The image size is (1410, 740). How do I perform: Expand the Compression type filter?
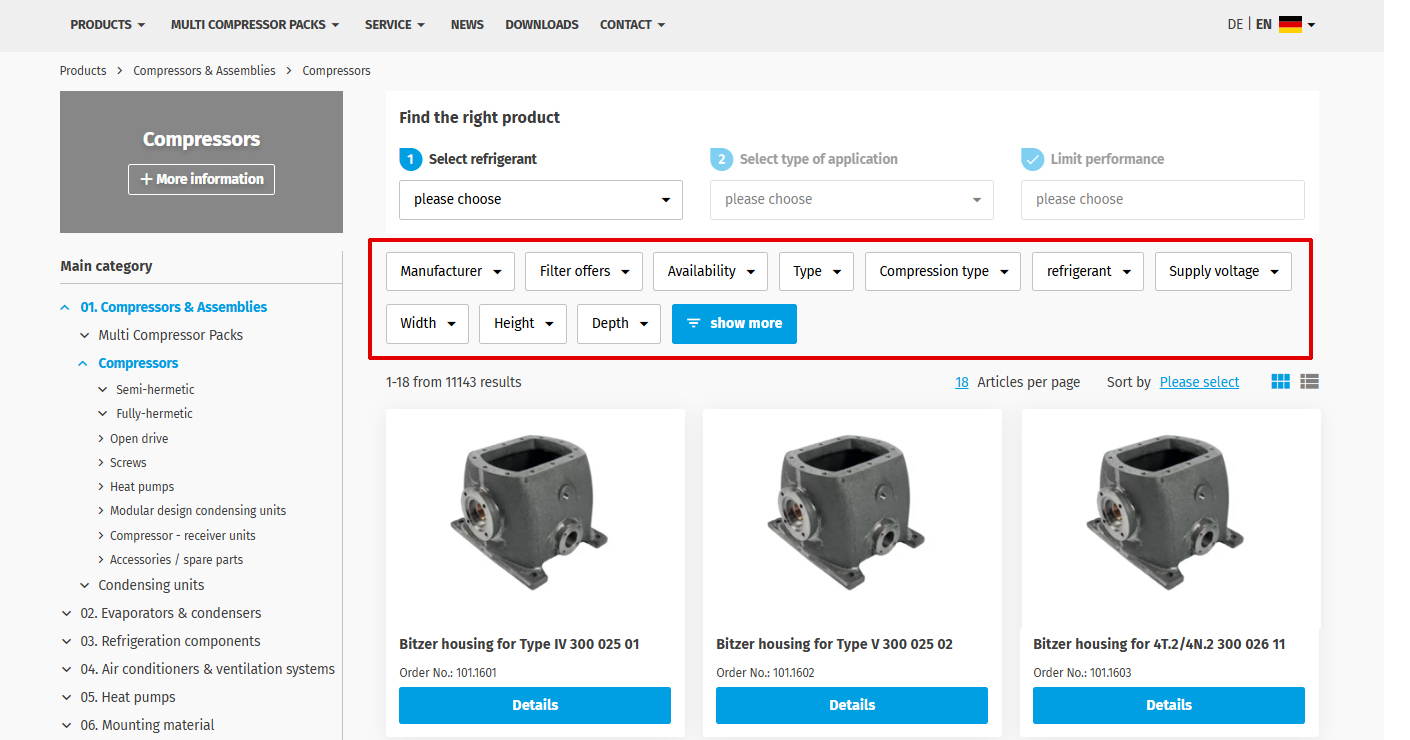point(943,271)
